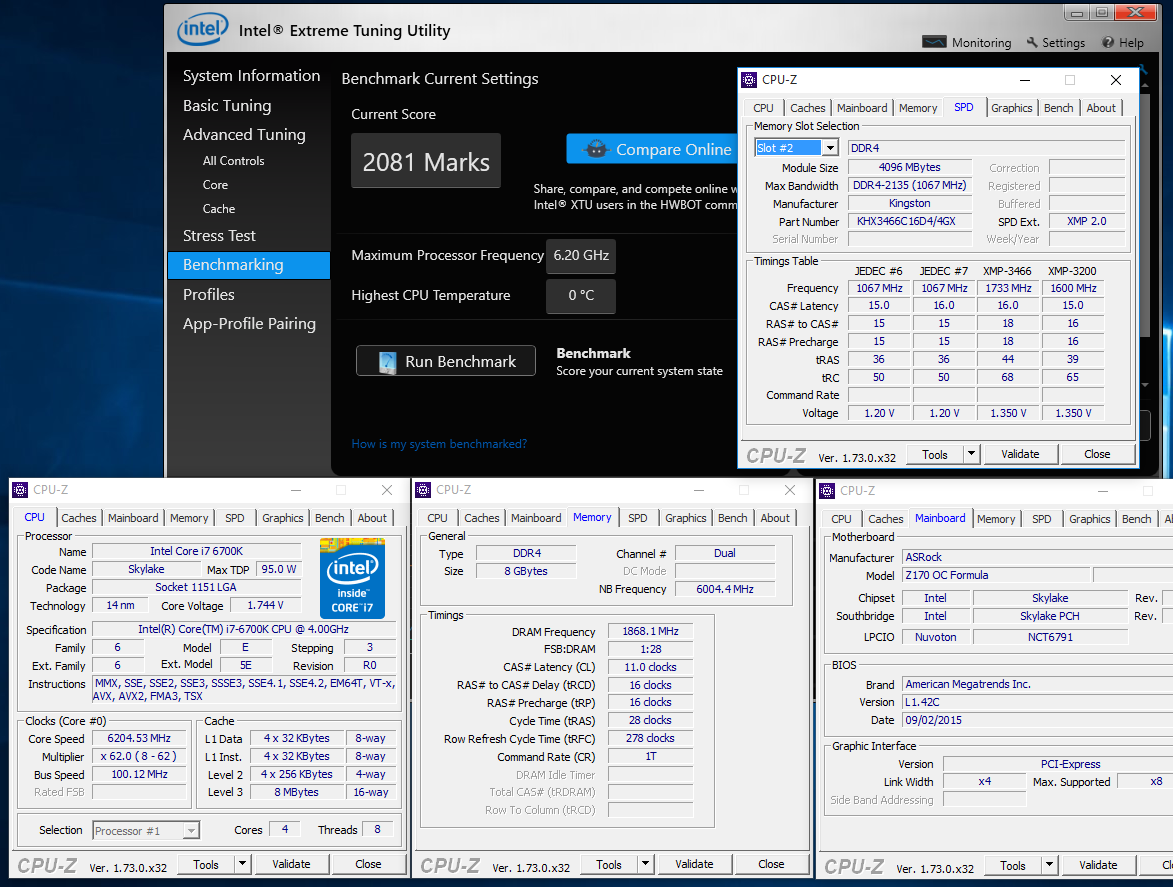The width and height of the screenshot is (1173, 887).
Task: Open Tools dropdown arrow in CPU tab window
Action: tap(242, 864)
